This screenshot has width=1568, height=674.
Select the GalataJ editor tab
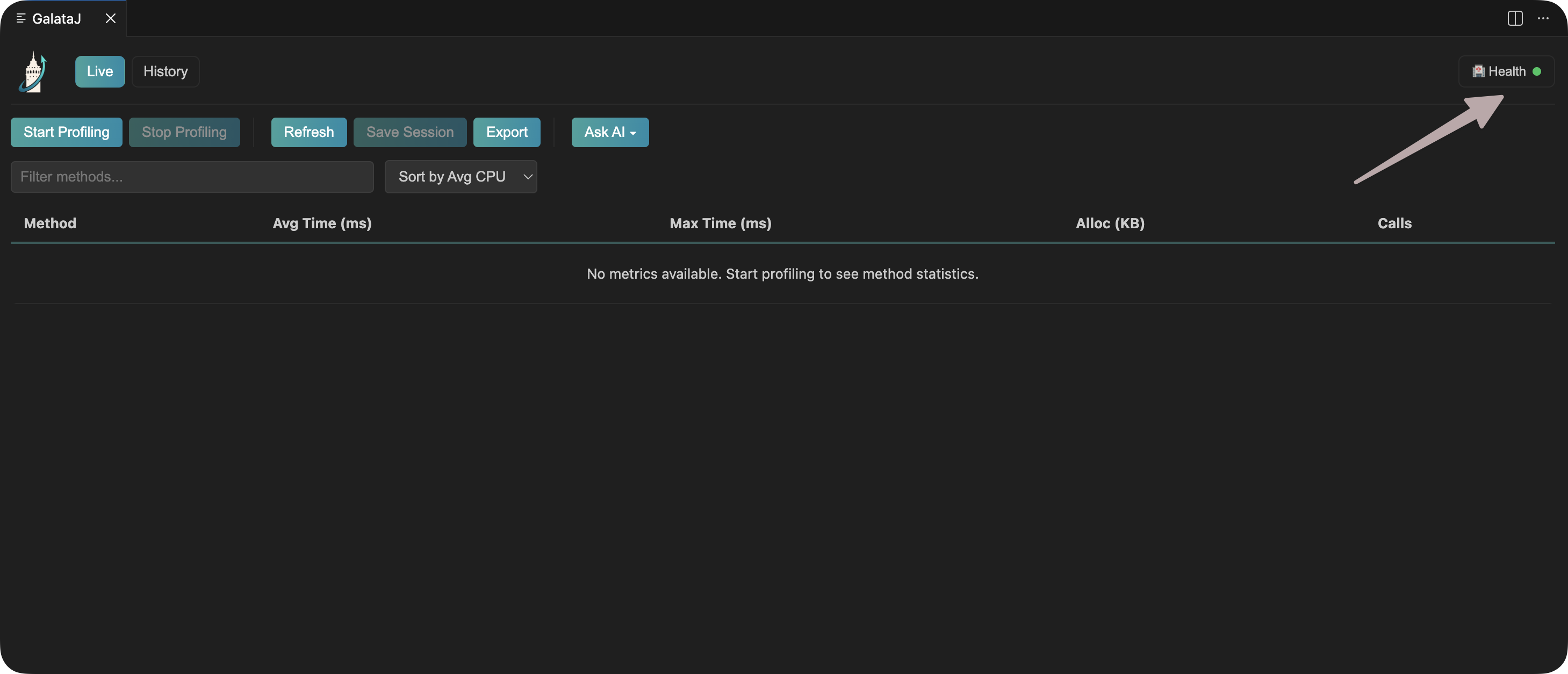(x=56, y=18)
